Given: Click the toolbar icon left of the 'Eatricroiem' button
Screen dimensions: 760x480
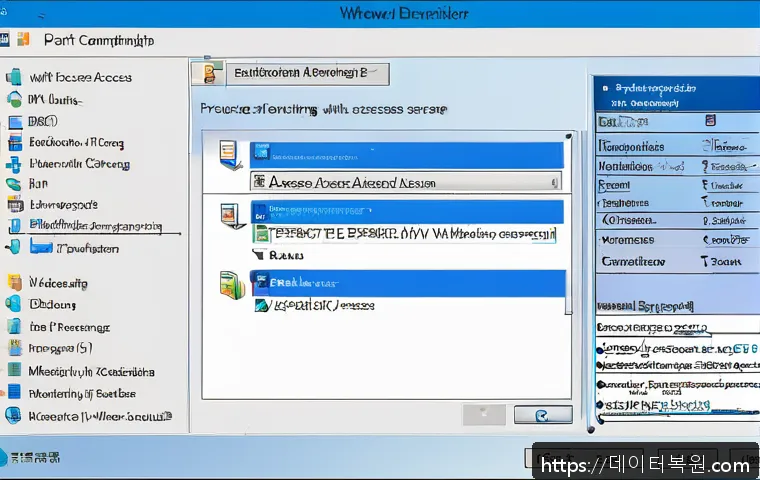Looking at the screenshot, I should click(208, 73).
